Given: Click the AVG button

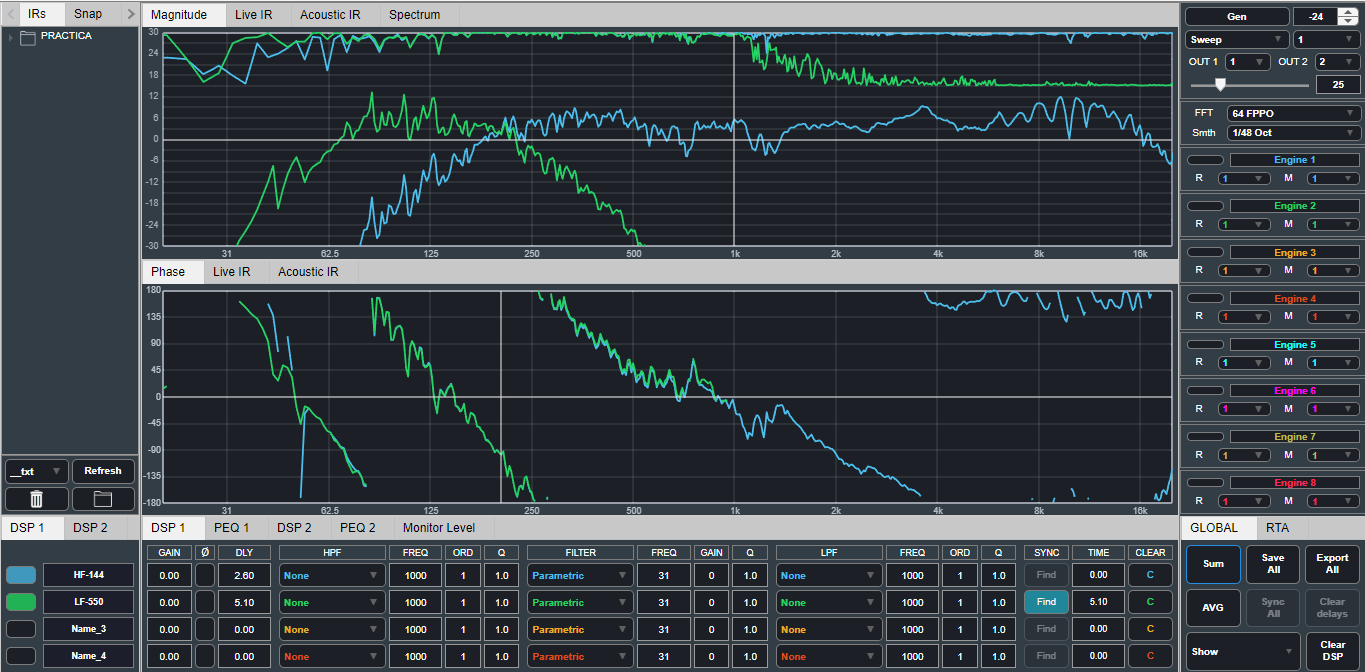Looking at the screenshot, I should pos(1213,608).
